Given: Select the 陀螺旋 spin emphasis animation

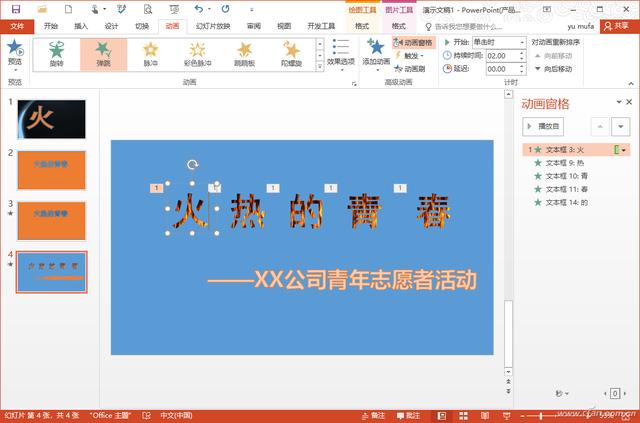Looking at the screenshot, I should click(291, 54).
